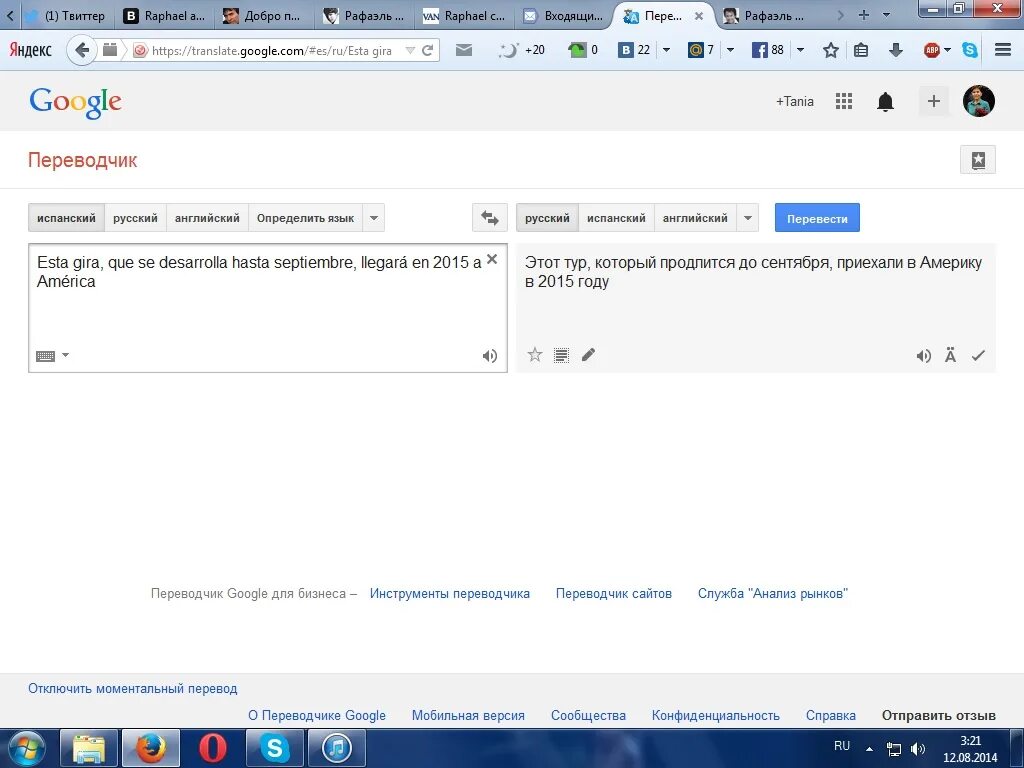The height and width of the screenshot is (768, 1024).
Task: Open the account profile picture
Action: (x=979, y=101)
